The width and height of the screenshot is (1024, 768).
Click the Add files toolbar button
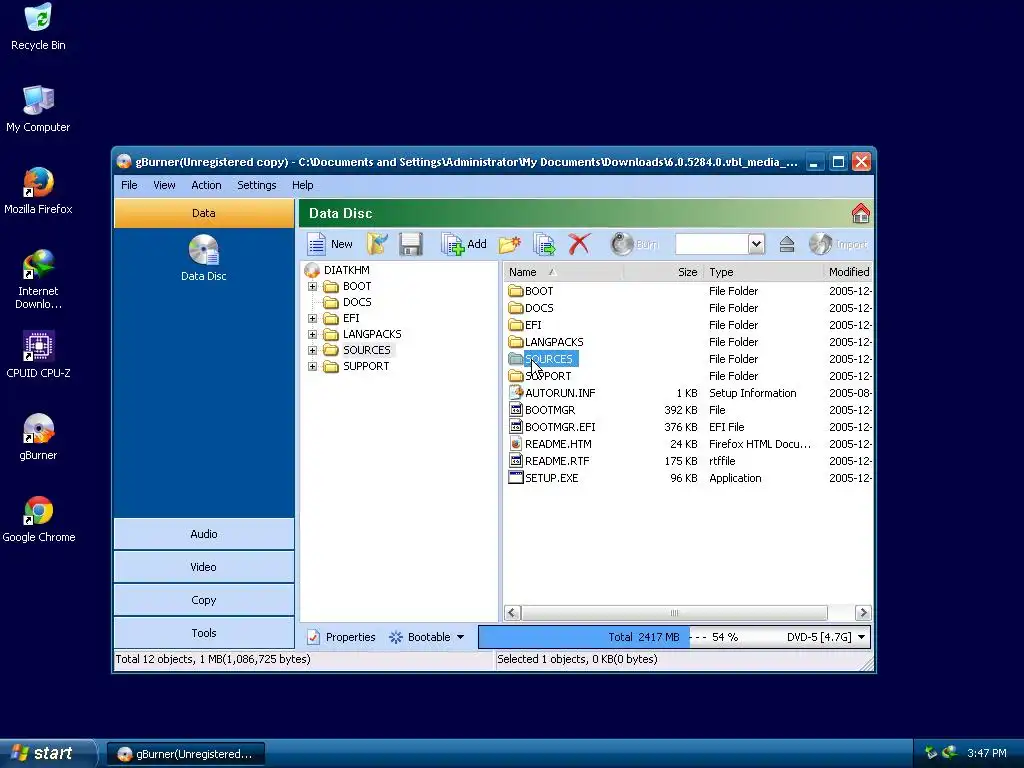pyautogui.click(x=464, y=244)
